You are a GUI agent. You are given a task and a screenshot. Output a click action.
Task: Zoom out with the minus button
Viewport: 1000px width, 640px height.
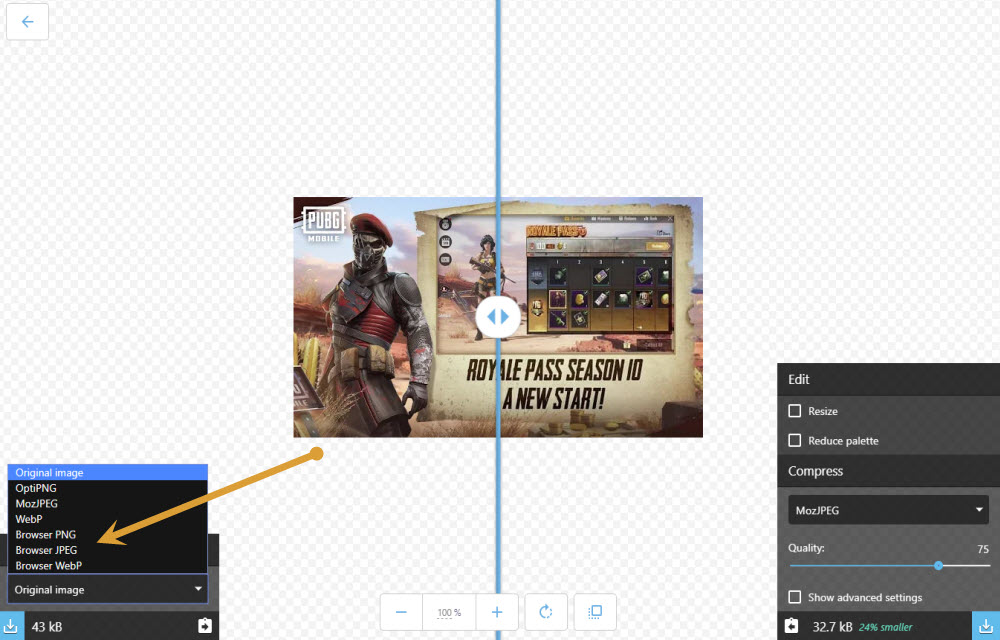[401, 612]
